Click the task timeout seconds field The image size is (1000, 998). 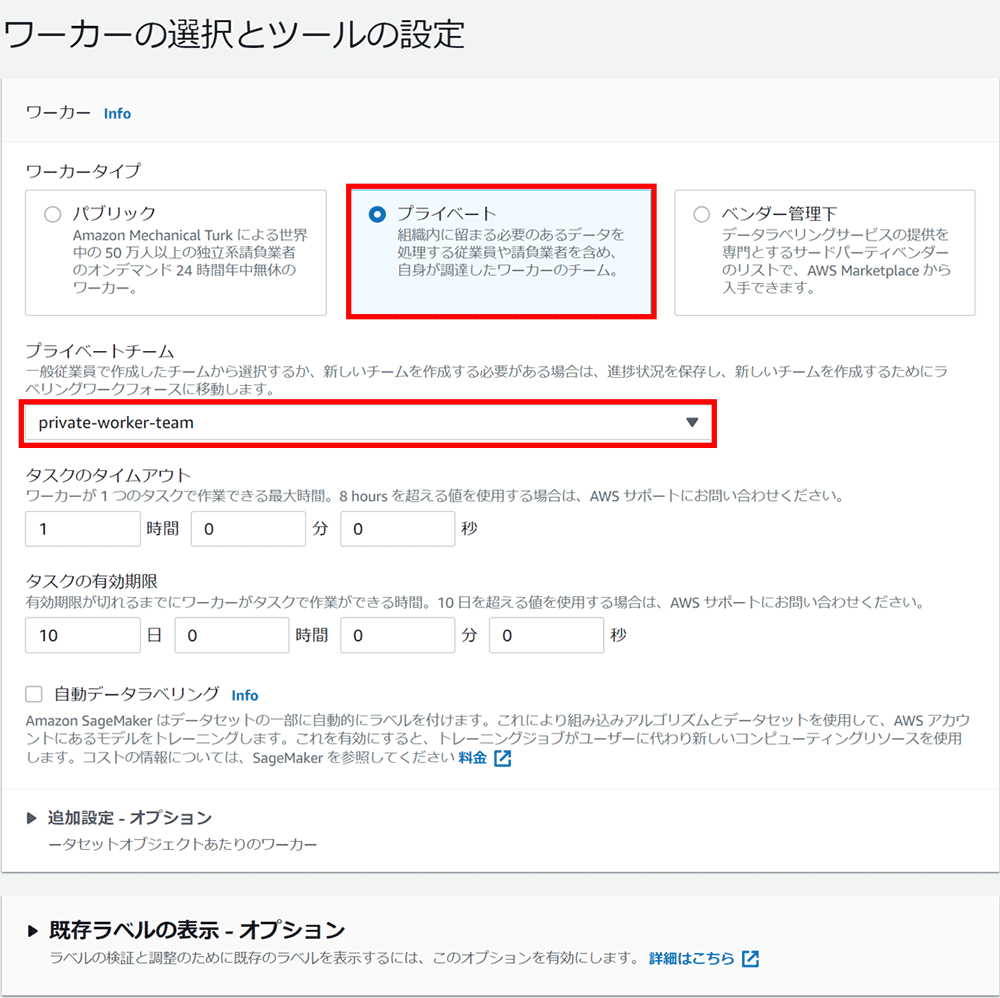(397, 529)
